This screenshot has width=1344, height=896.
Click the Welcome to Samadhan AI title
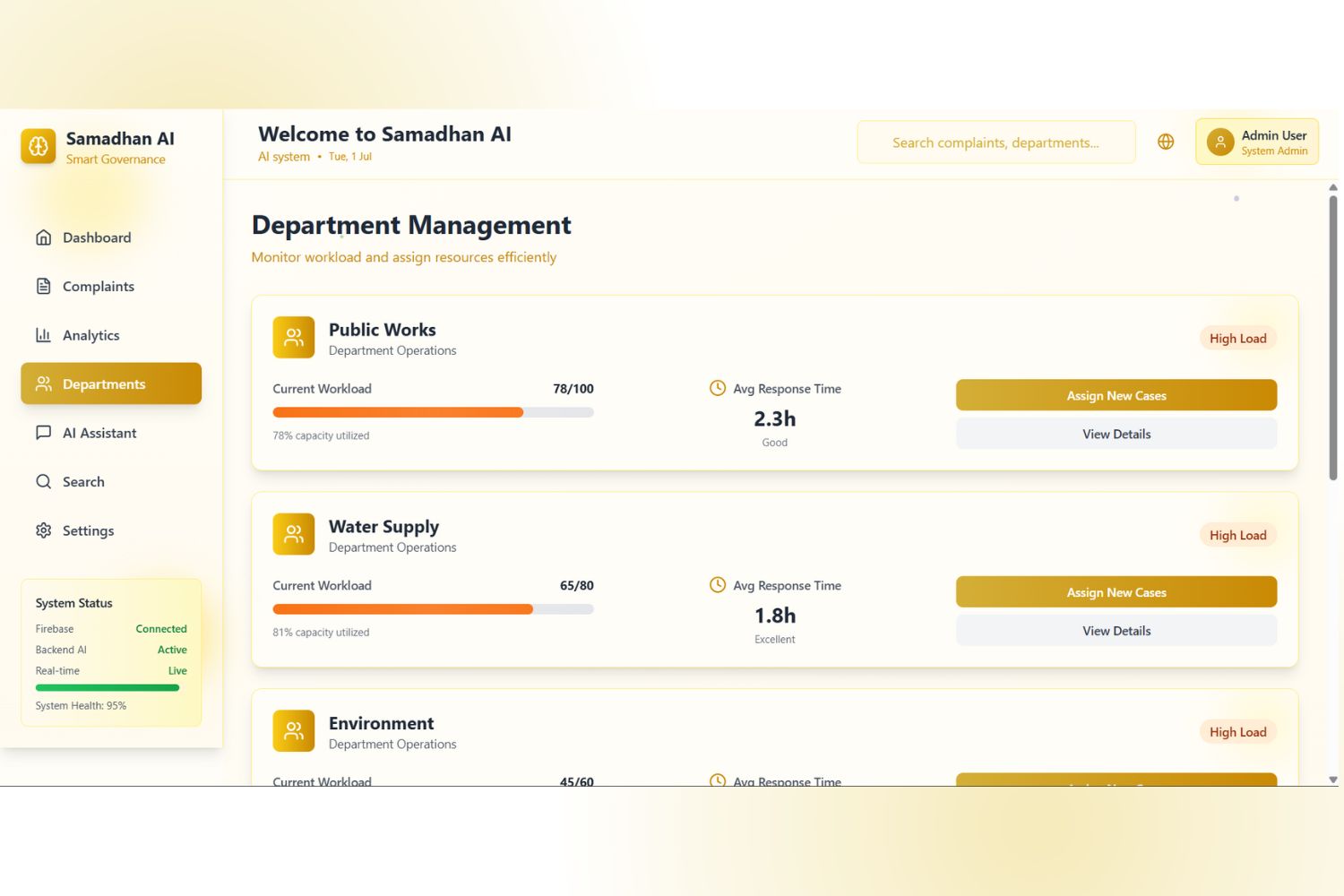(x=384, y=134)
